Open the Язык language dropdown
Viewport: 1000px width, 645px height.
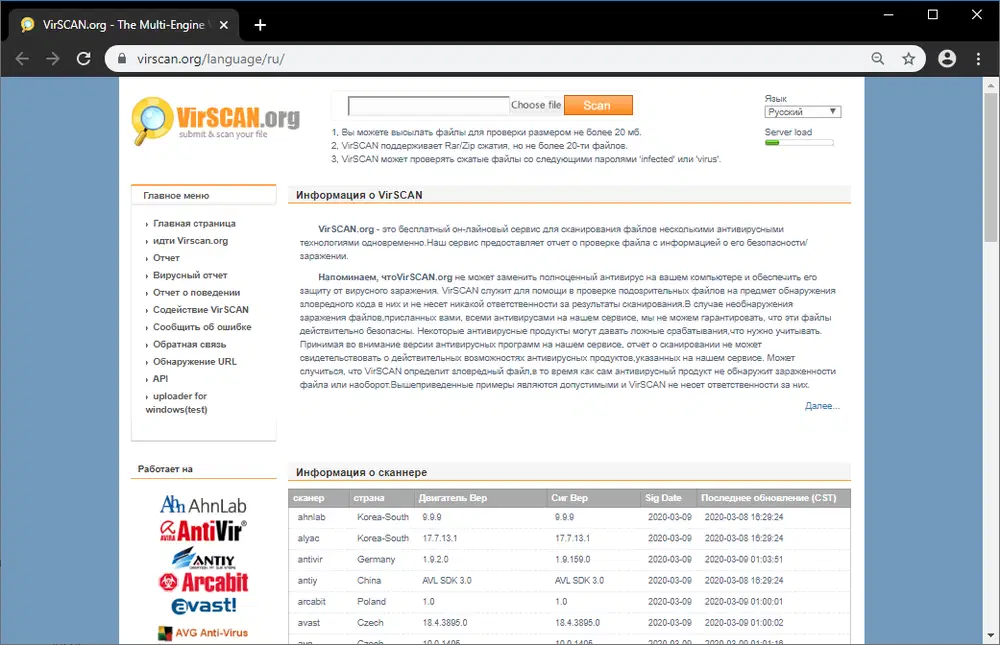coord(802,112)
